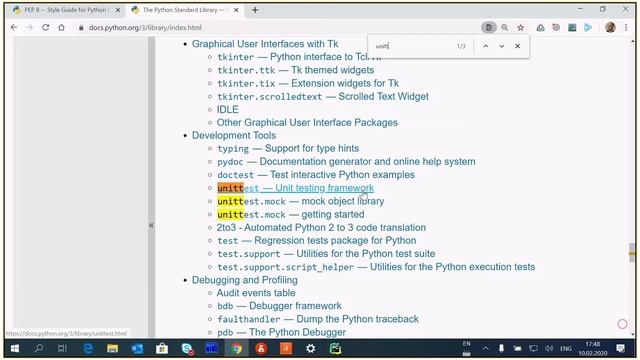Image resolution: width=640 pixels, height=360 pixels.
Task: Jump to next find result
Action: [502, 46]
